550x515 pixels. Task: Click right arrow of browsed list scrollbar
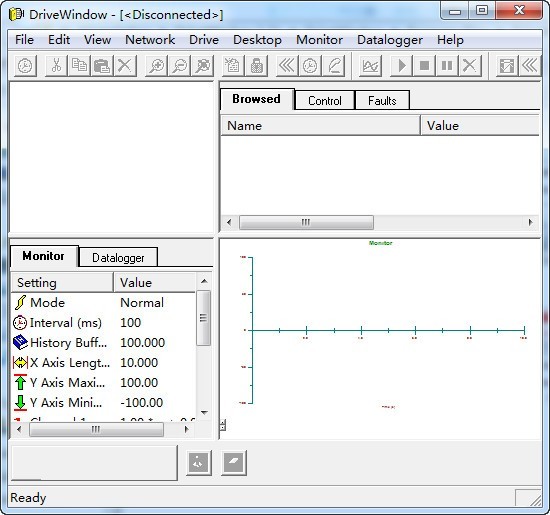click(530, 222)
